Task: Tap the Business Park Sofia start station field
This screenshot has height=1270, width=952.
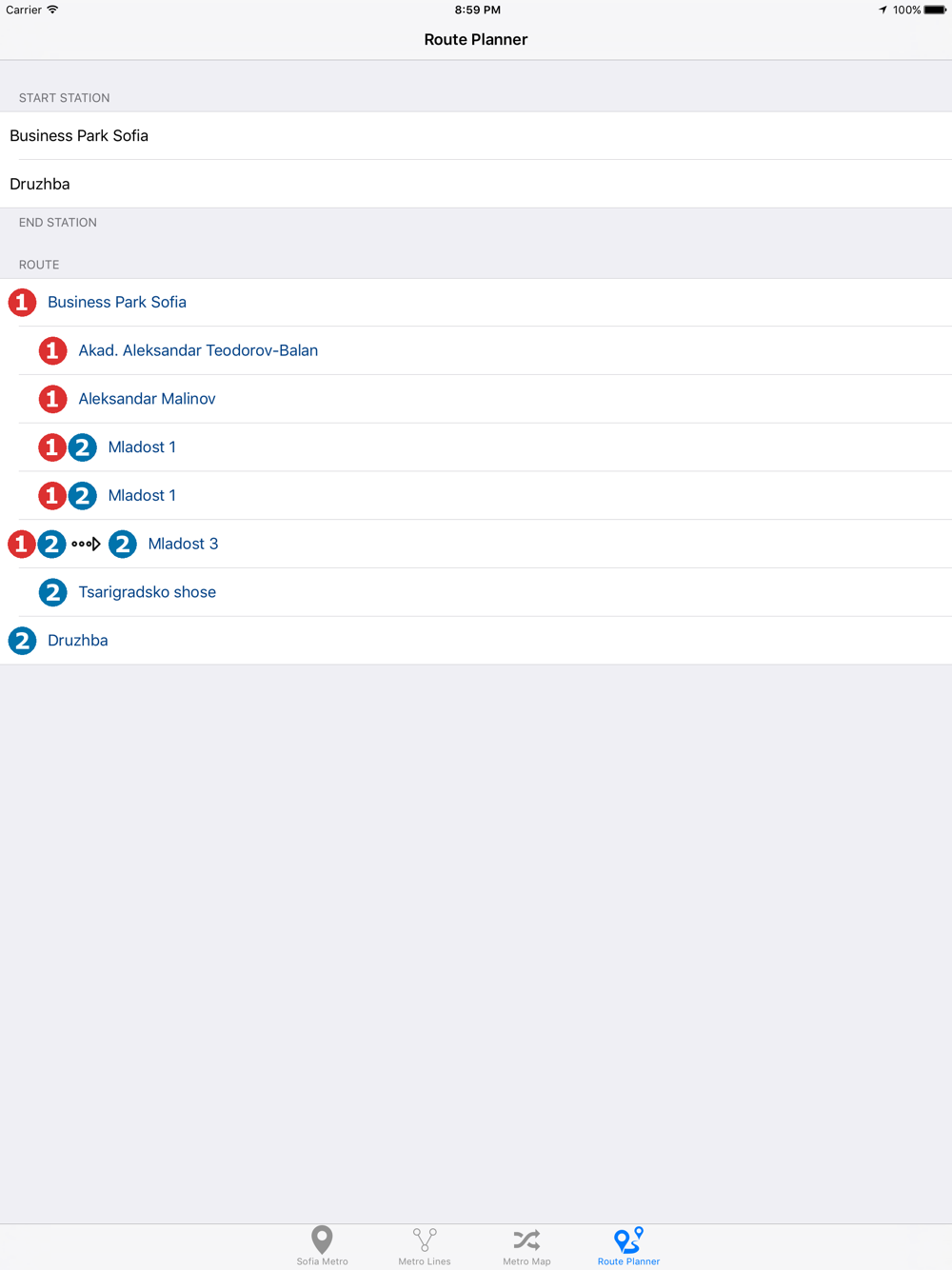Action: [x=476, y=136]
